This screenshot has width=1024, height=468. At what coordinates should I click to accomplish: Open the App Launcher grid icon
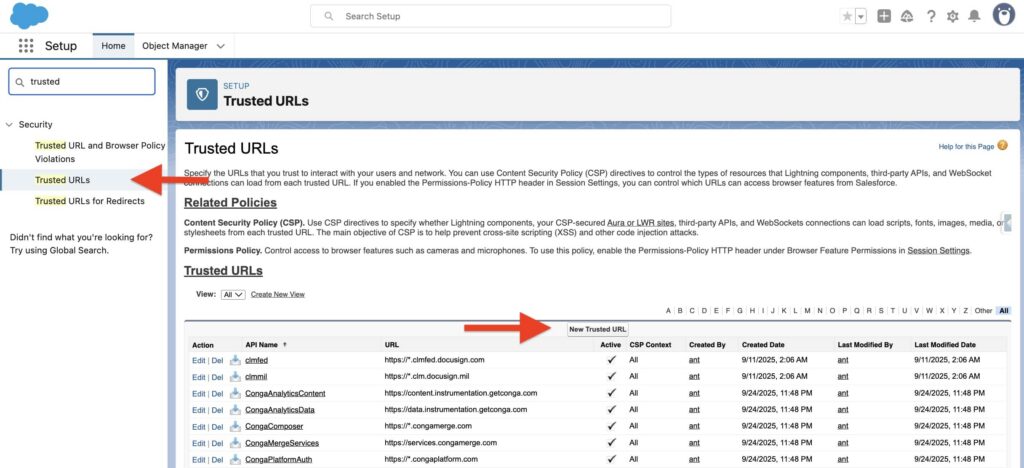pos(26,46)
